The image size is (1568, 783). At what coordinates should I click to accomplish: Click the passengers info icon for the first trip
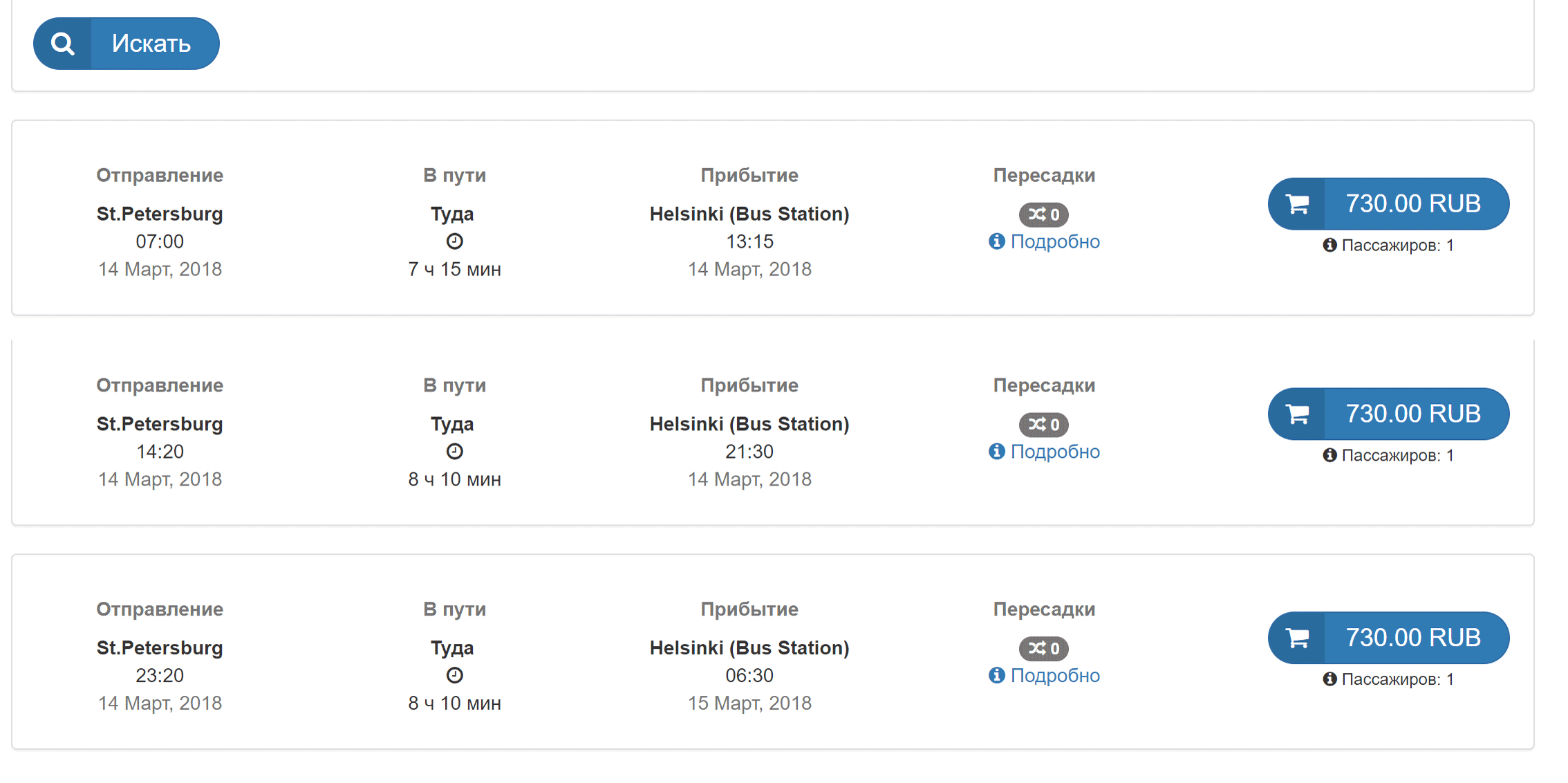pyautogui.click(x=1329, y=245)
